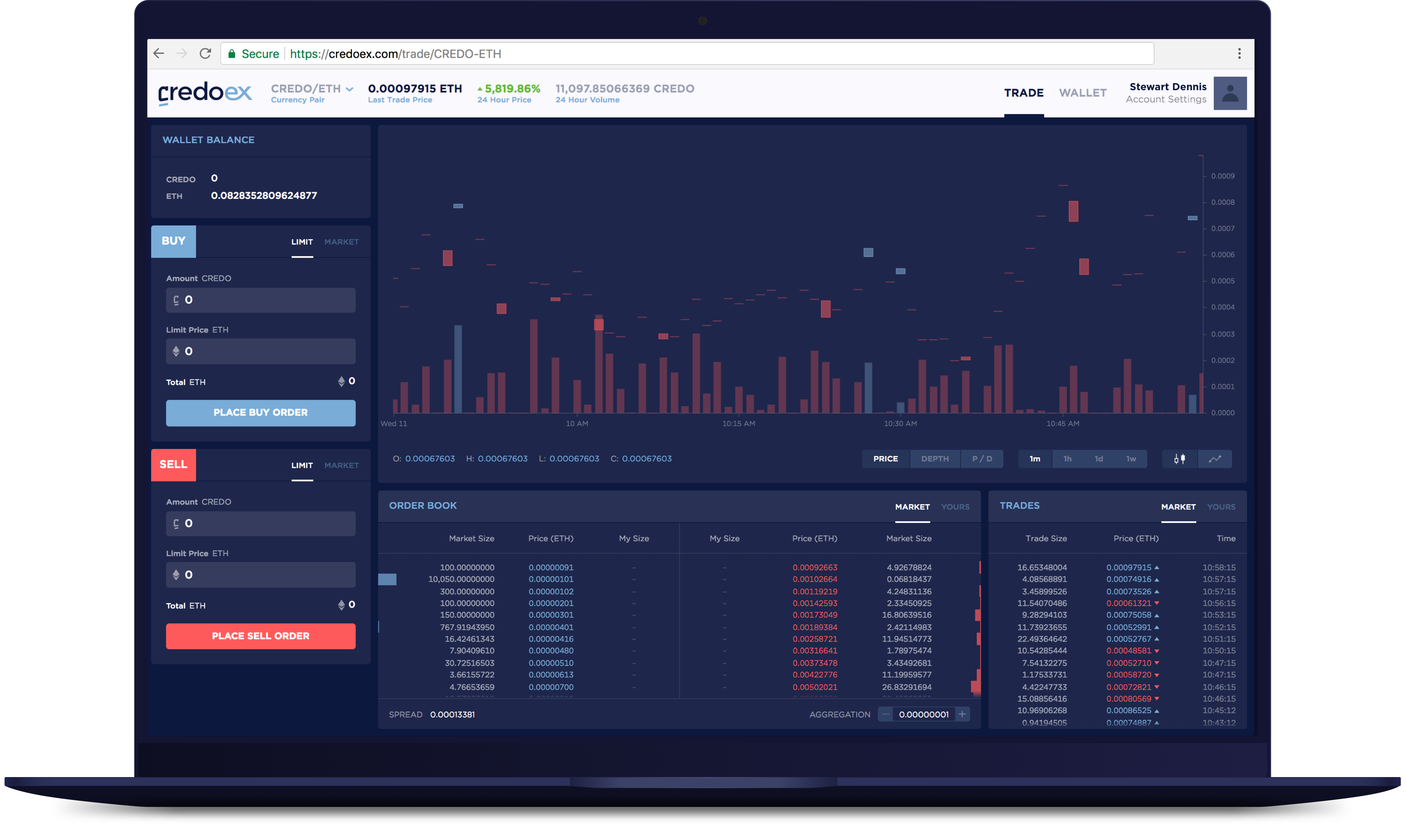Click the PLACE SELL ORDER button
The image size is (1406, 840).
(x=261, y=636)
